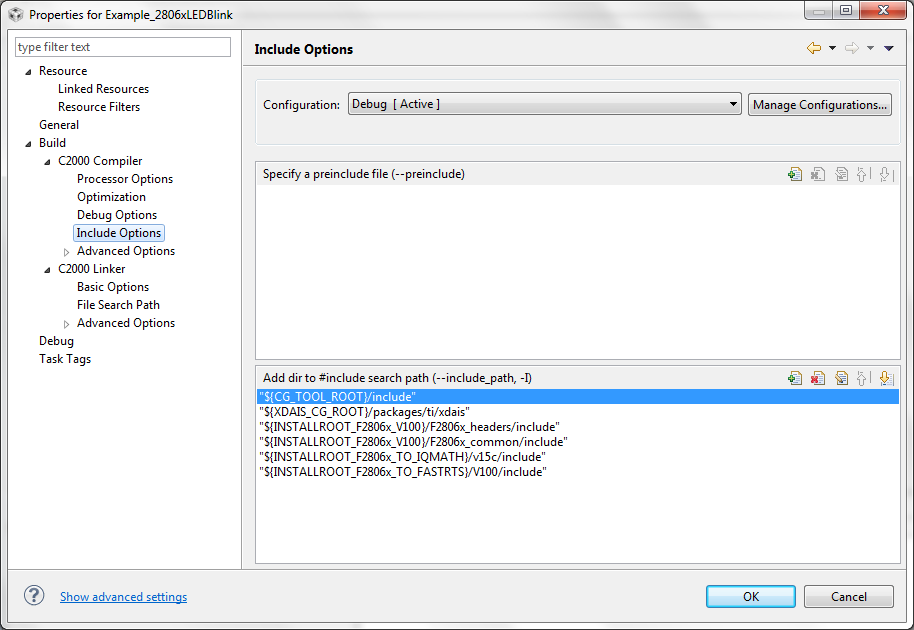The width and height of the screenshot is (914, 630).
Task: Dismiss dialog with Cancel button
Action: point(849,597)
